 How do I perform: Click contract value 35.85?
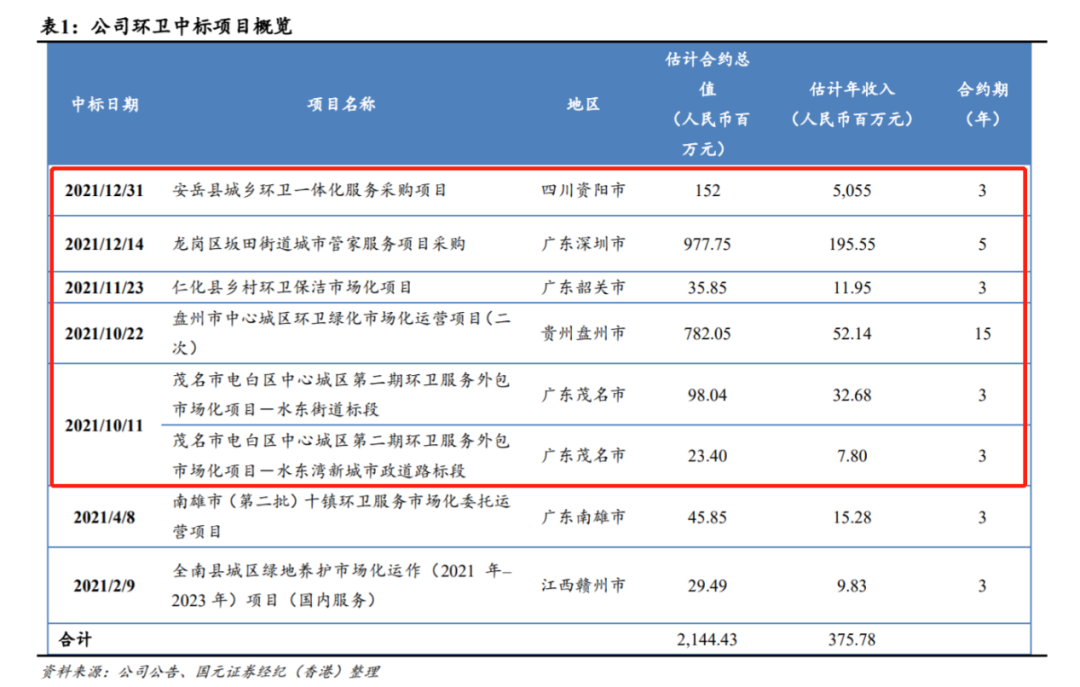(707, 288)
